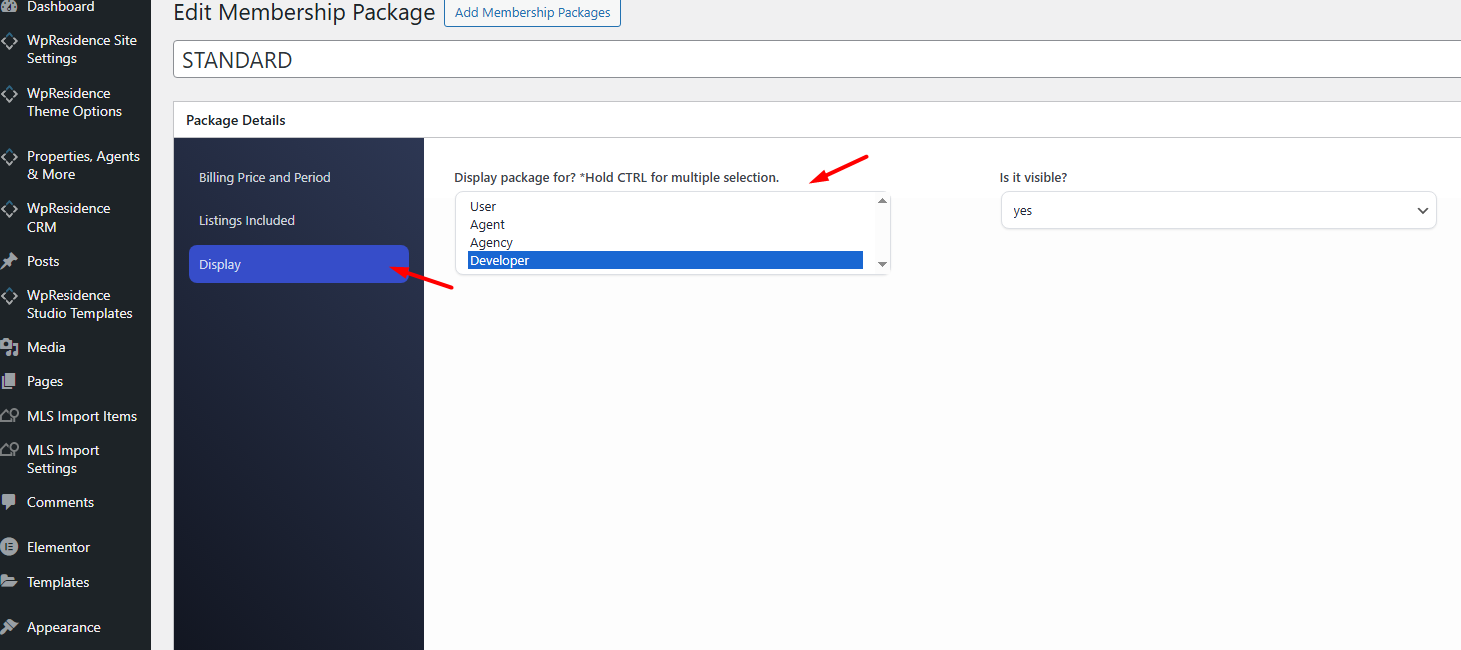Switch to the Listings Included tab
The width and height of the screenshot is (1461, 650).
[x=247, y=221]
